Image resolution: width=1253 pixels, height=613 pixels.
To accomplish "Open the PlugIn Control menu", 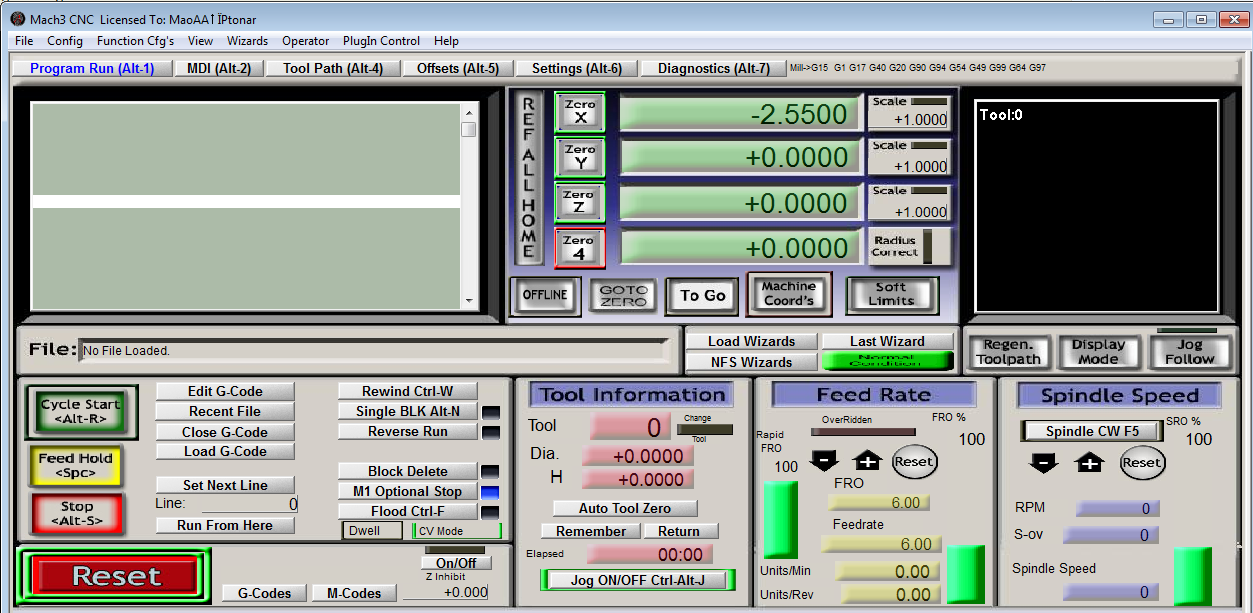I will 381,41.
